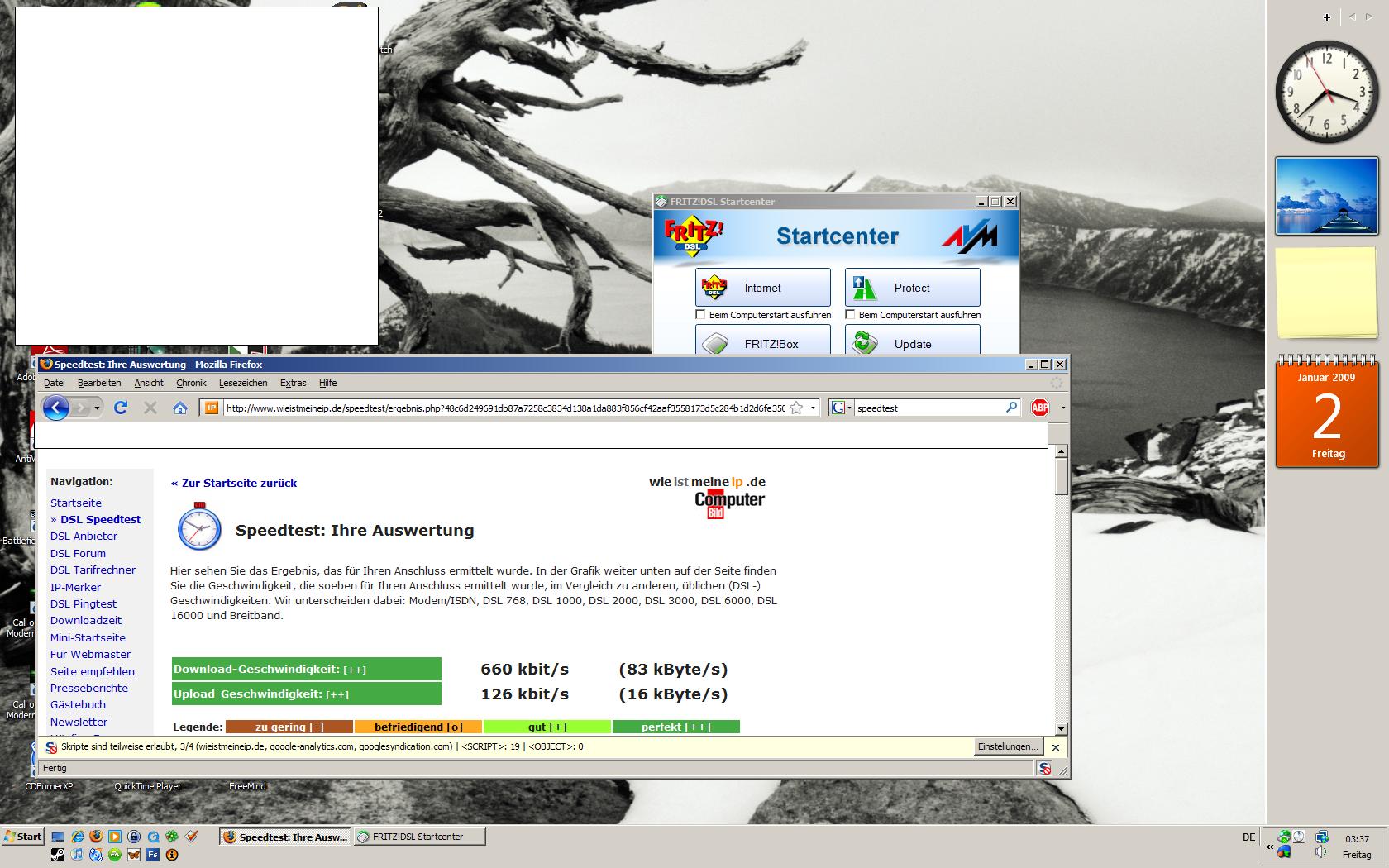Click the slideshow gadget picture in sidebar
The image size is (1389, 868).
1326,197
